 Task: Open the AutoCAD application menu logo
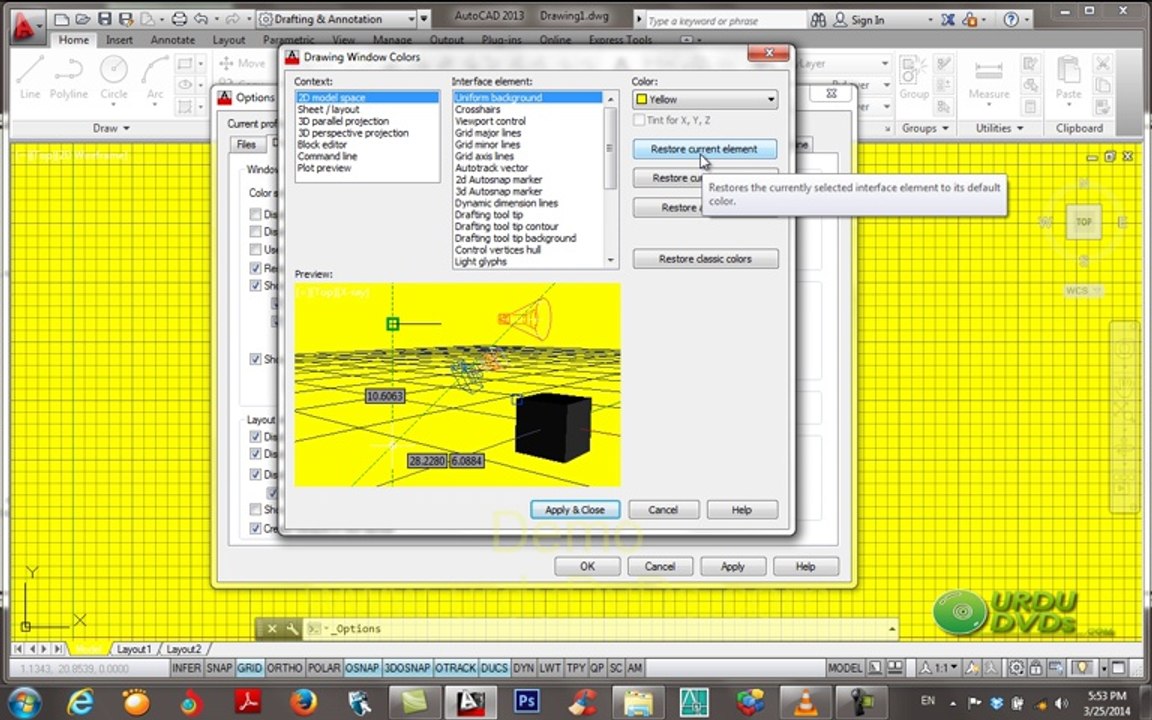tap(24, 28)
